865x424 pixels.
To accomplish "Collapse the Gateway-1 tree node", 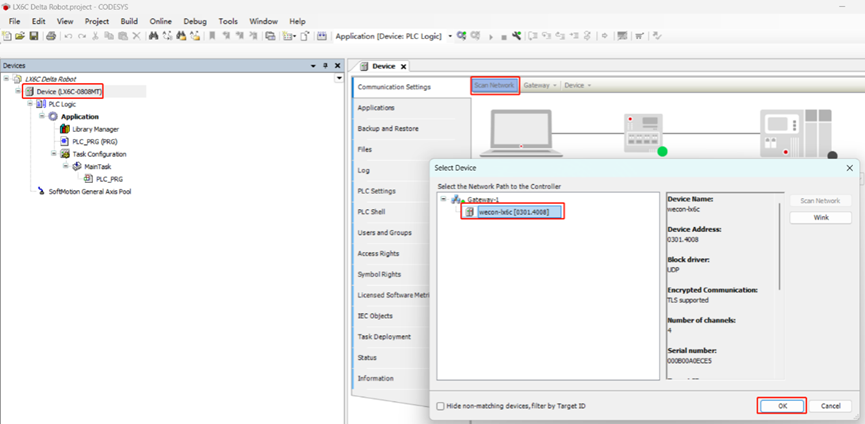I will point(444,200).
